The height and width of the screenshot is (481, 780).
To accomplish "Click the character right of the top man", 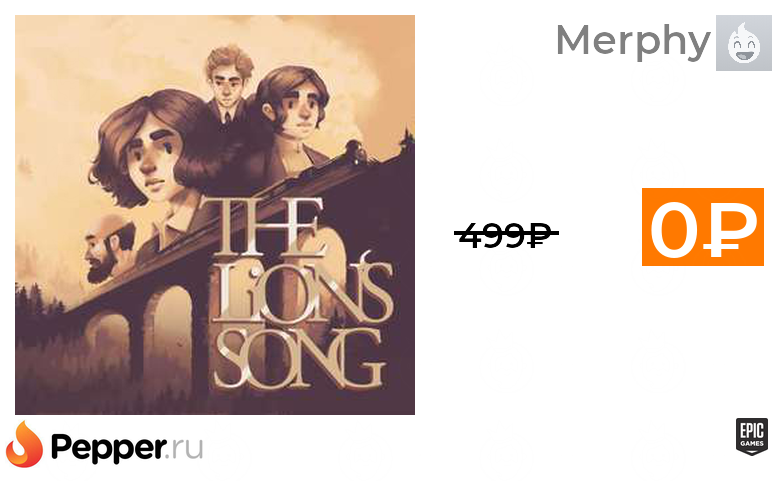I will [293, 114].
